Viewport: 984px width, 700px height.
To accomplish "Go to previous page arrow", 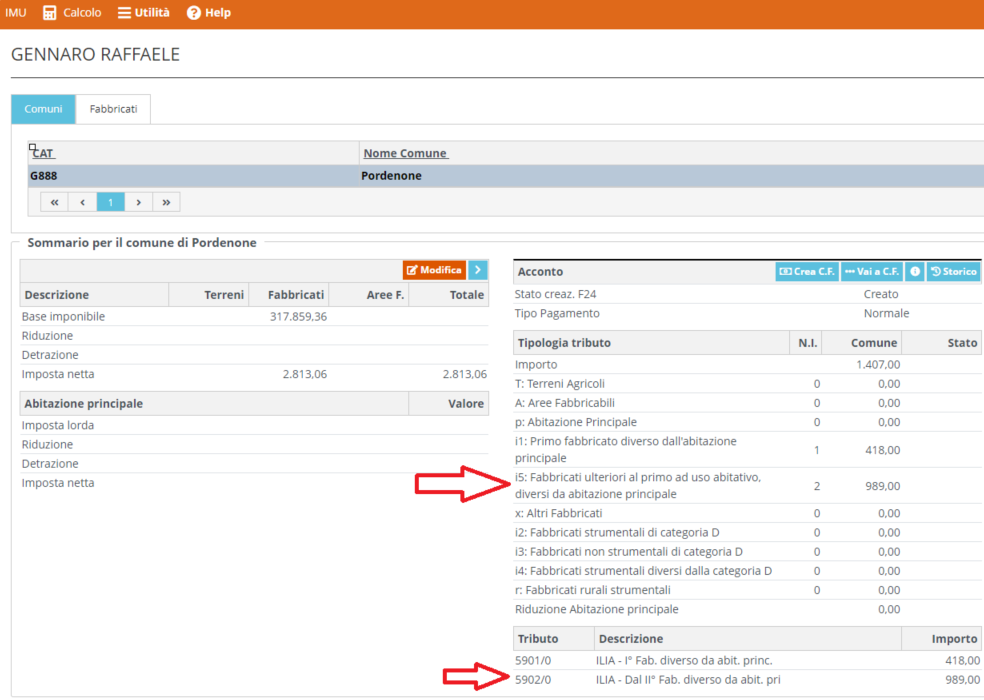I will pos(83,202).
